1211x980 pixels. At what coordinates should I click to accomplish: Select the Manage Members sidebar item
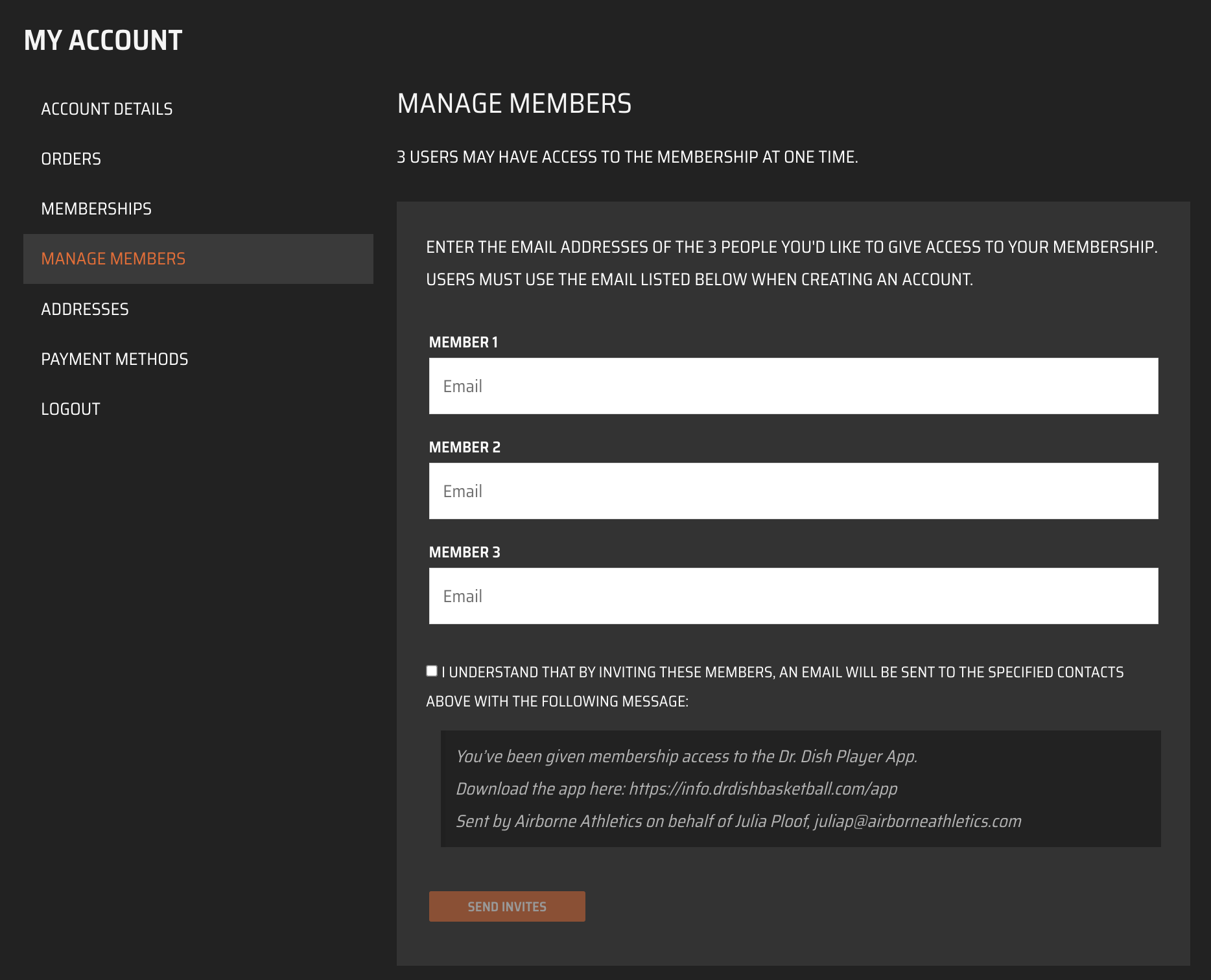[x=198, y=259]
